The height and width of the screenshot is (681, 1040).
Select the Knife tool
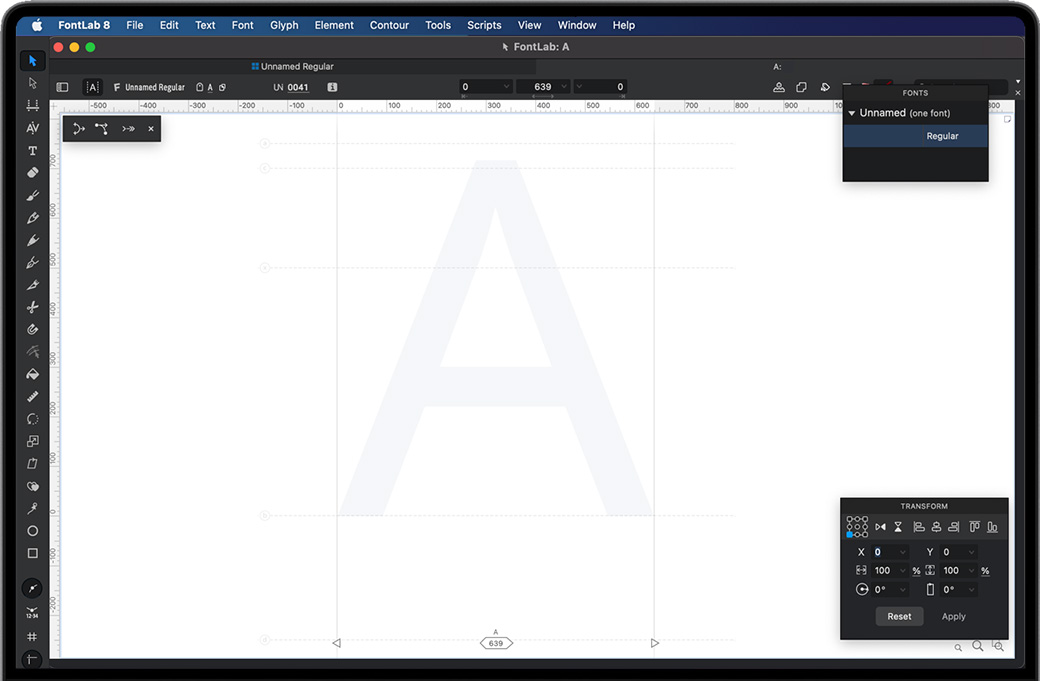tap(32, 284)
